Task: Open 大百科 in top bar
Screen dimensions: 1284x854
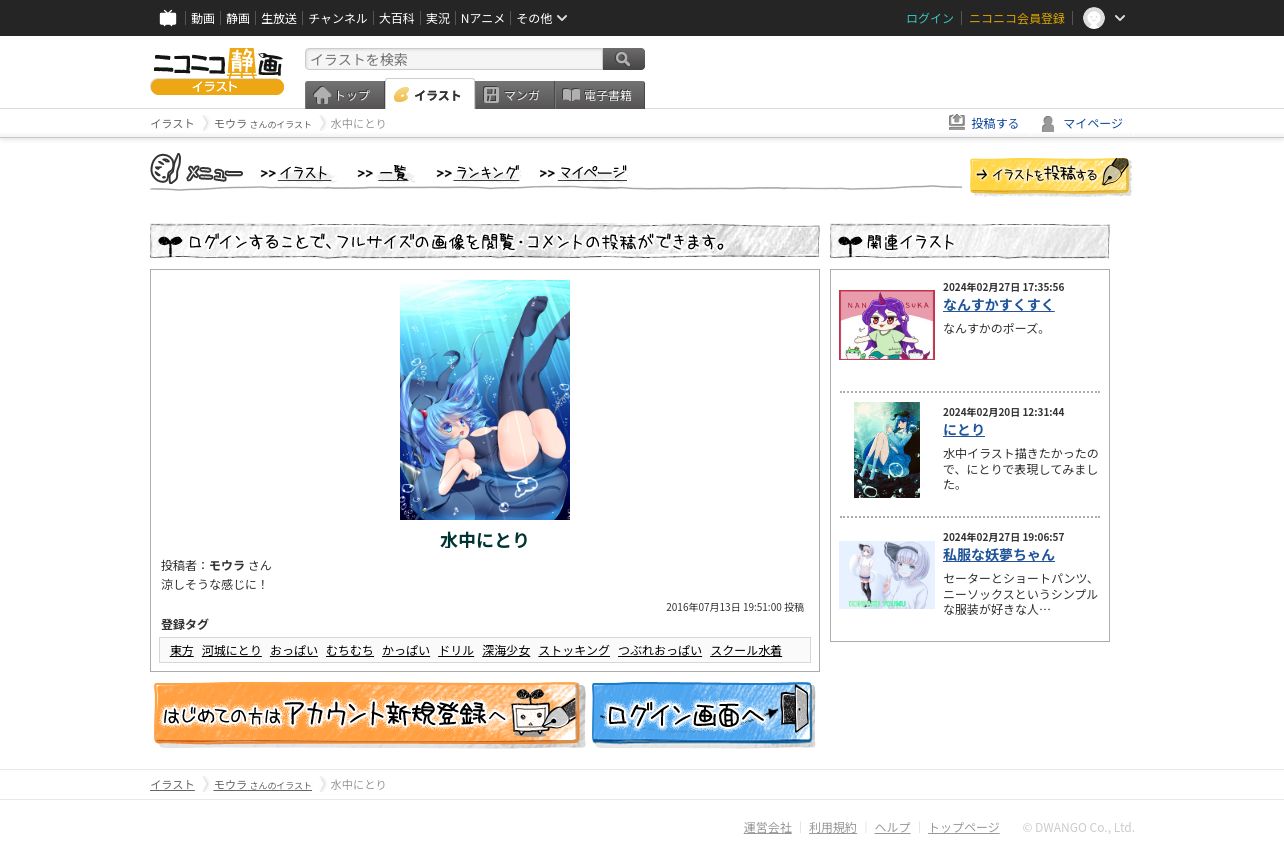Action: pos(397,18)
